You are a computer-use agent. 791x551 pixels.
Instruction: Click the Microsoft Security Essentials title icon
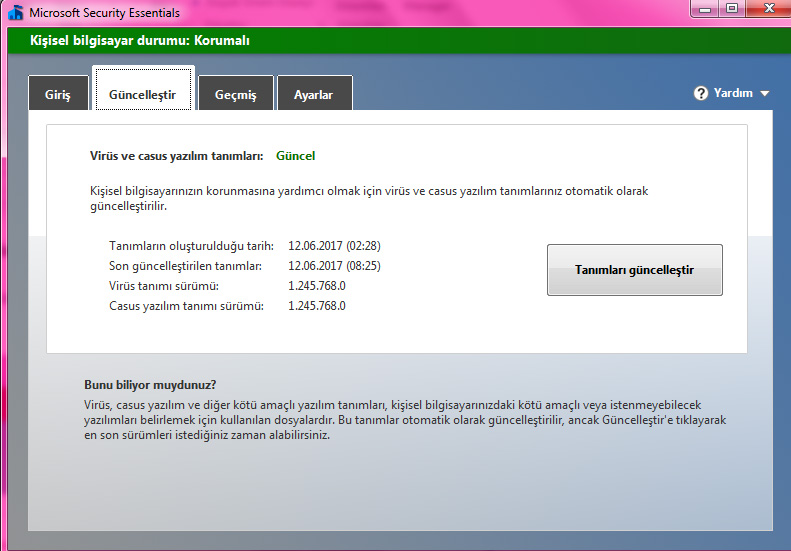click(x=16, y=12)
